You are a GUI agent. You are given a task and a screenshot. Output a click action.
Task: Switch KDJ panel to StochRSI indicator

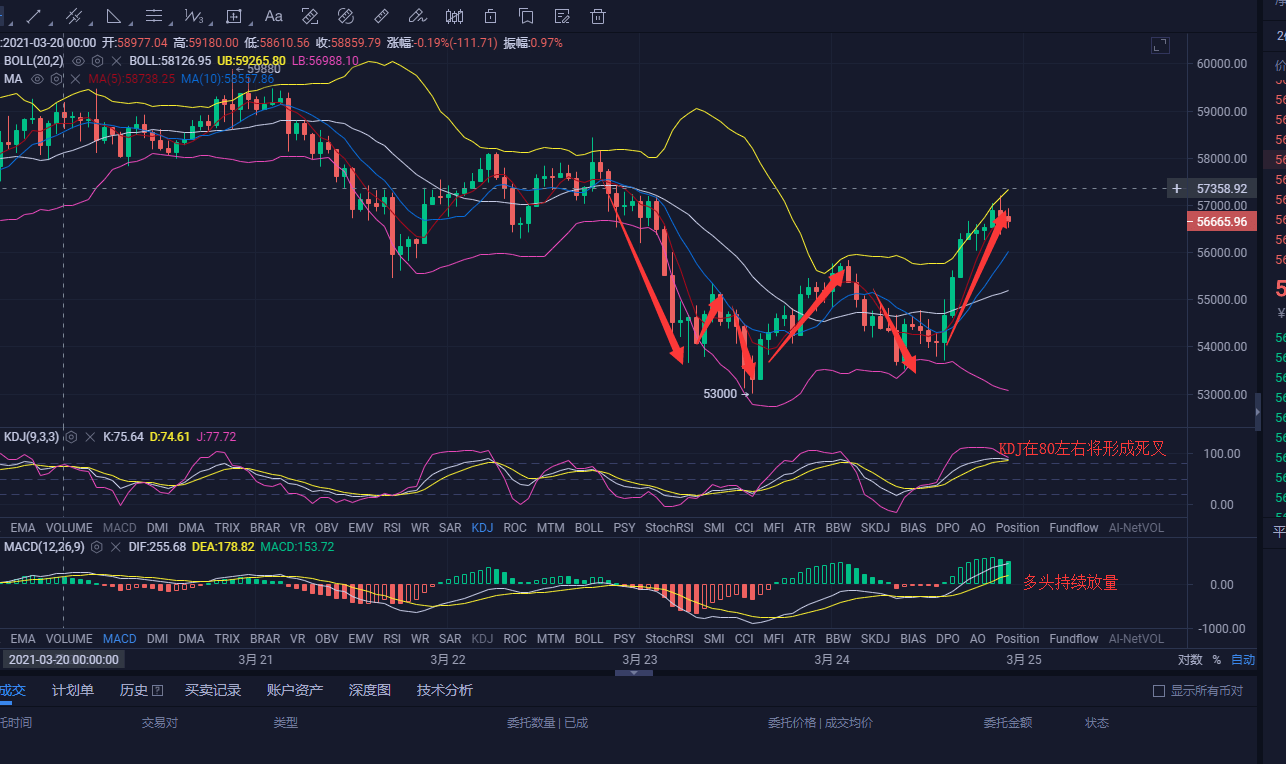pyautogui.click(x=669, y=527)
